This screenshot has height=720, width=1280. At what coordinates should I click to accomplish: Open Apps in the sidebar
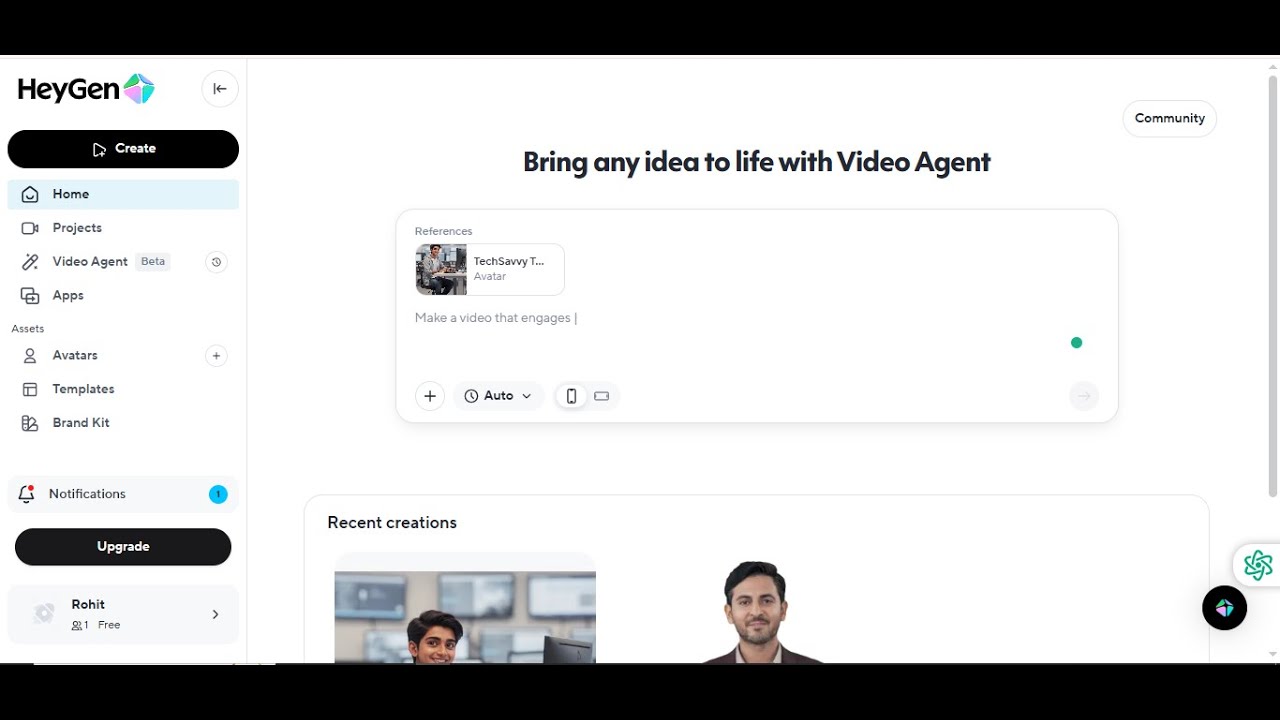(x=123, y=296)
